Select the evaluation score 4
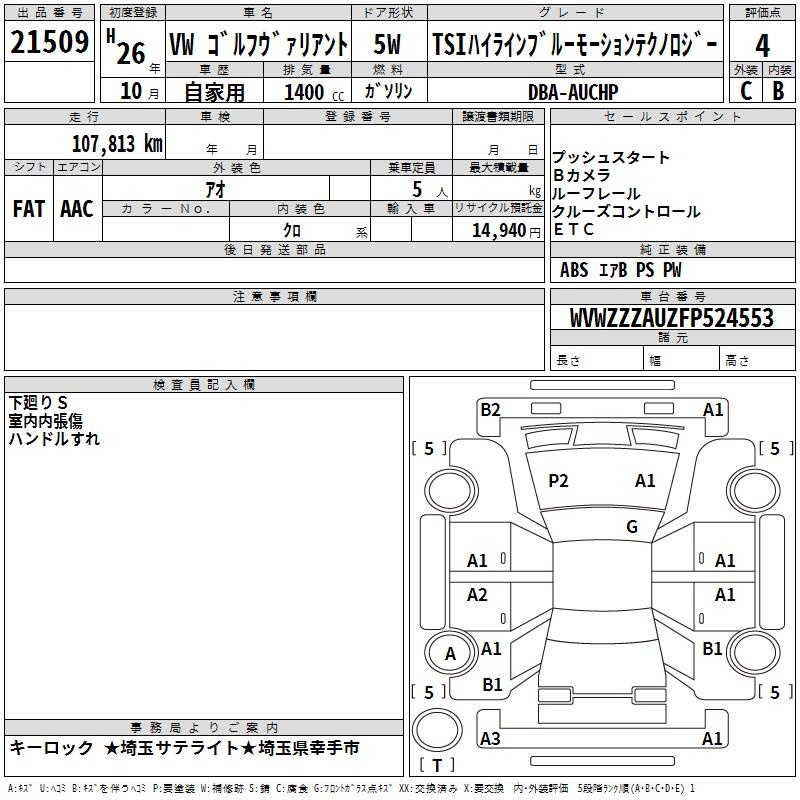The width and height of the screenshot is (800, 800). (x=762, y=45)
